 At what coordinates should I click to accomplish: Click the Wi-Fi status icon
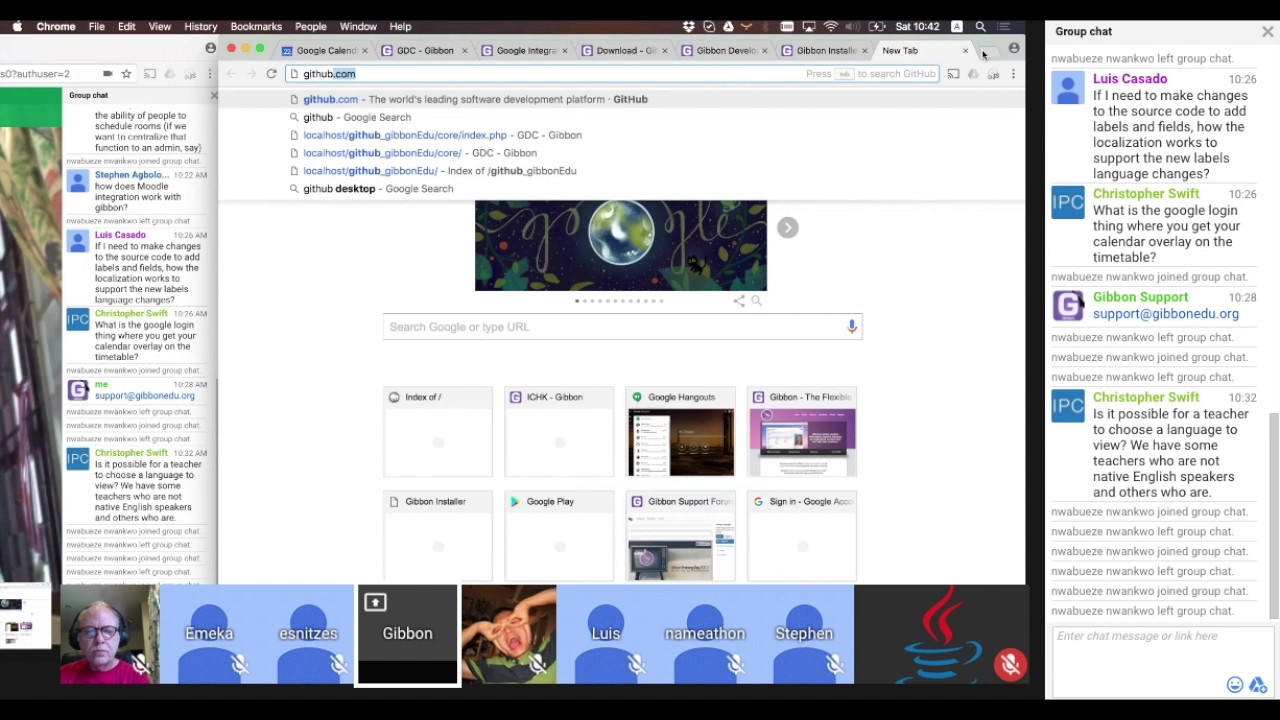point(831,27)
